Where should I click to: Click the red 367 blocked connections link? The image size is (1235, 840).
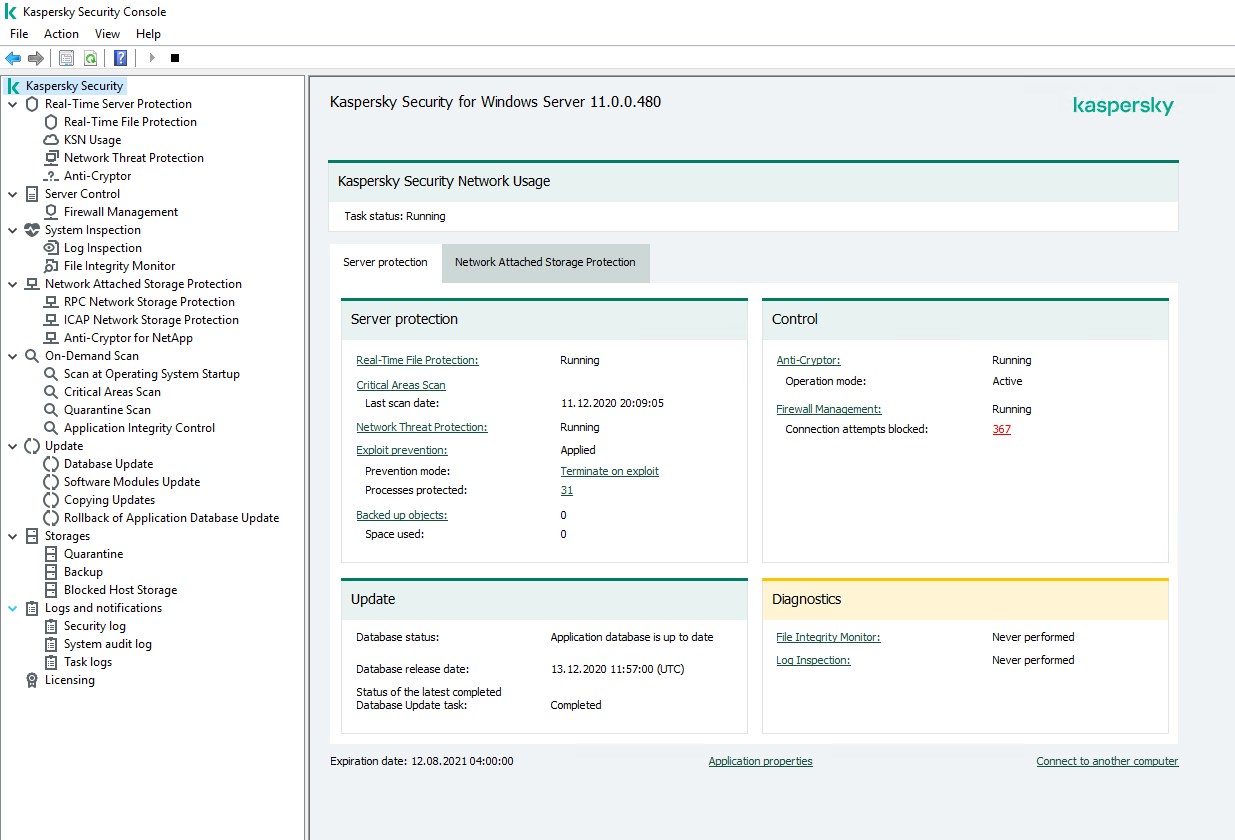click(1001, 429)
